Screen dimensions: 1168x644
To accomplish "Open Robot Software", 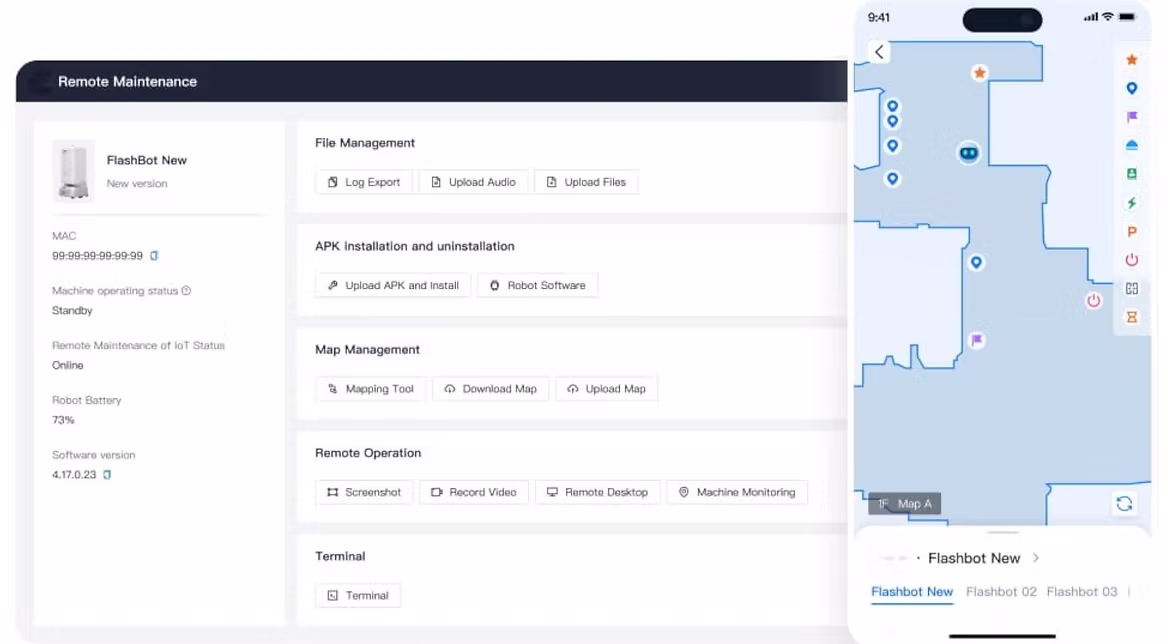I will 537,285.
